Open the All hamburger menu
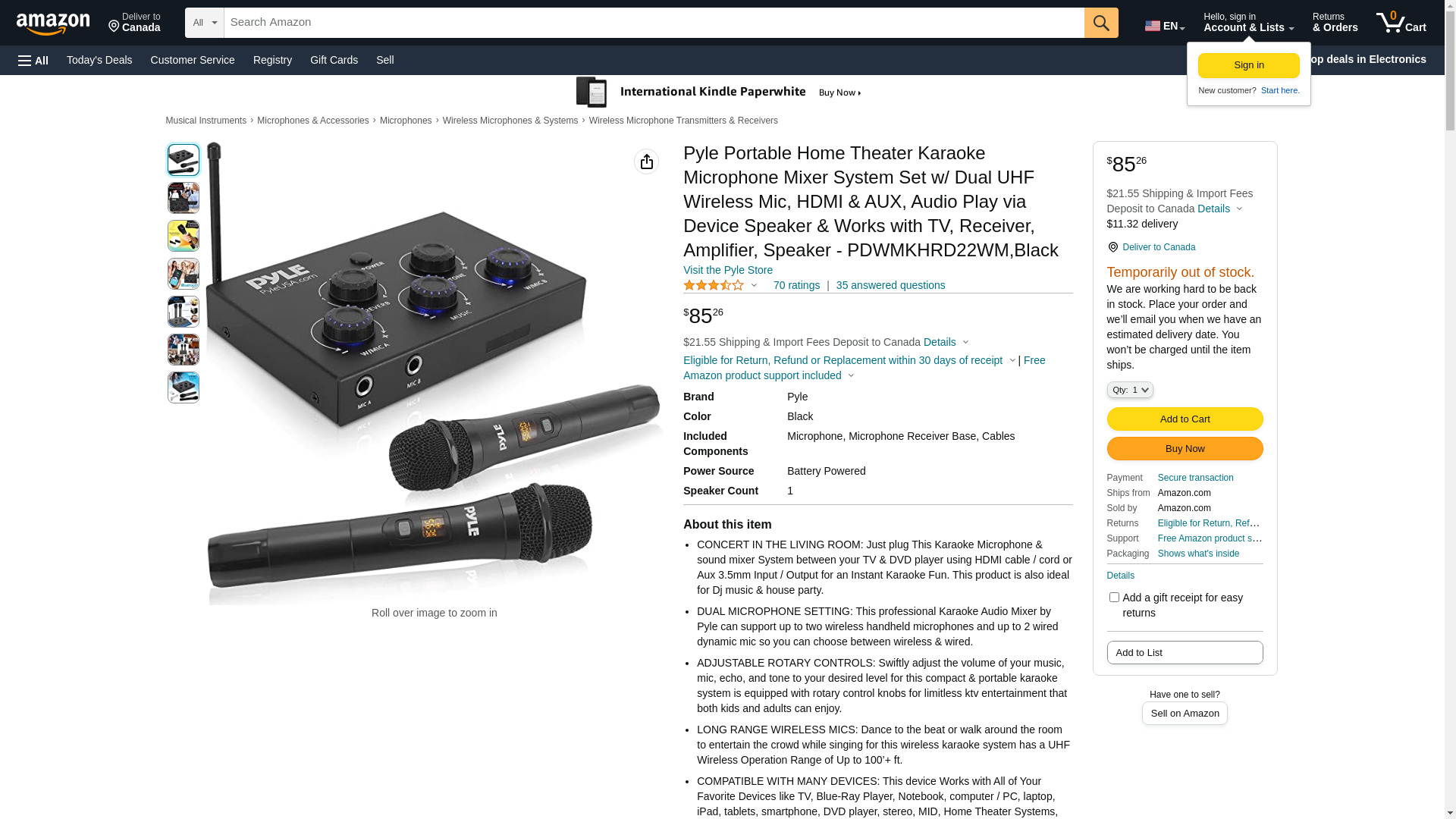This screenshot has height=819, width=1456. pos(33,61)
